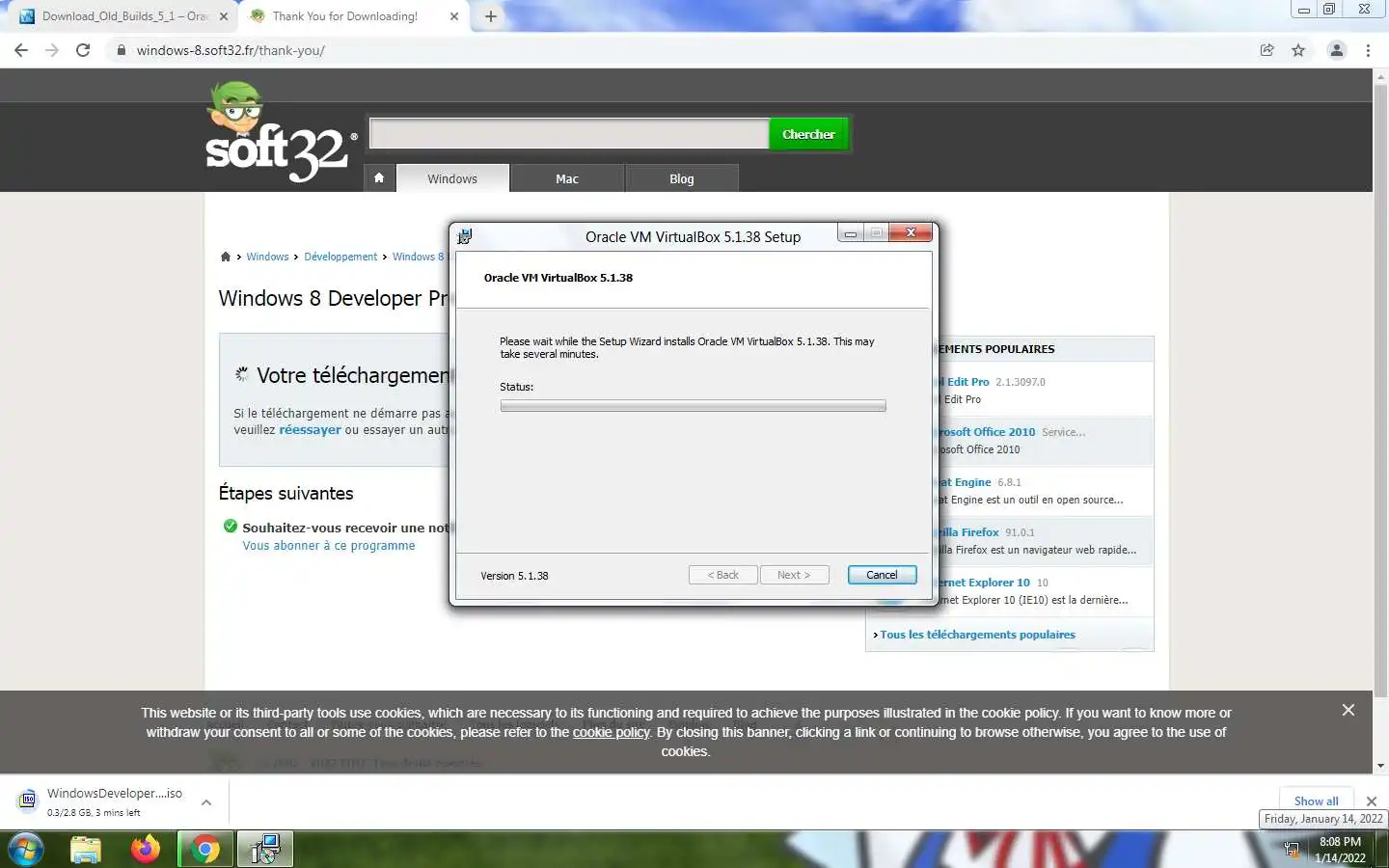Open the Firefox 91.0.1 link

(970, 532)
